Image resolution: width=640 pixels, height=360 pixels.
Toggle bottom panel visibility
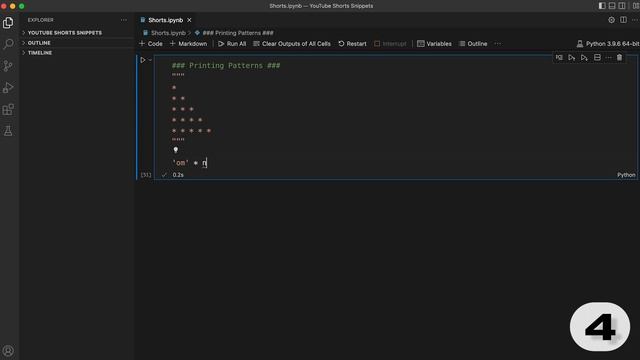click(x=612, y=6)
